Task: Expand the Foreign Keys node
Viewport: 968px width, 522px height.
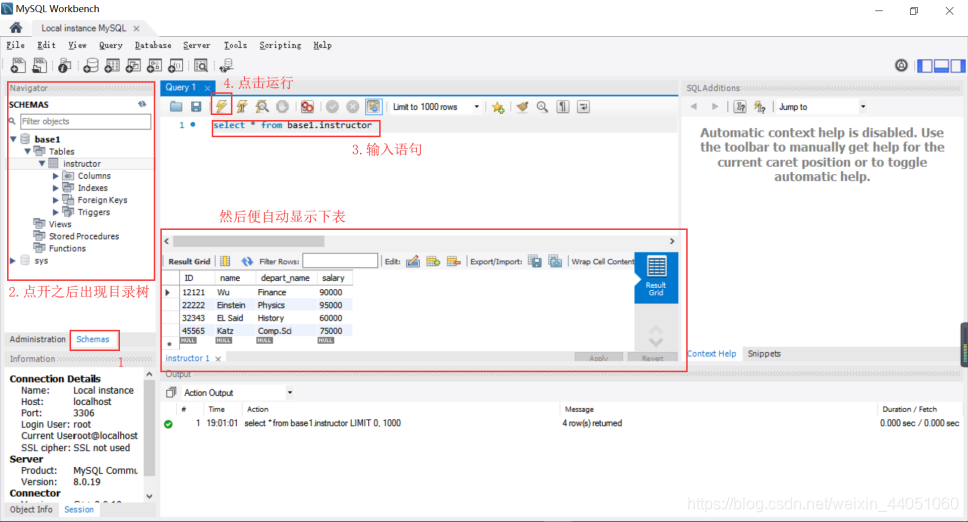Action: pos(56,200)
